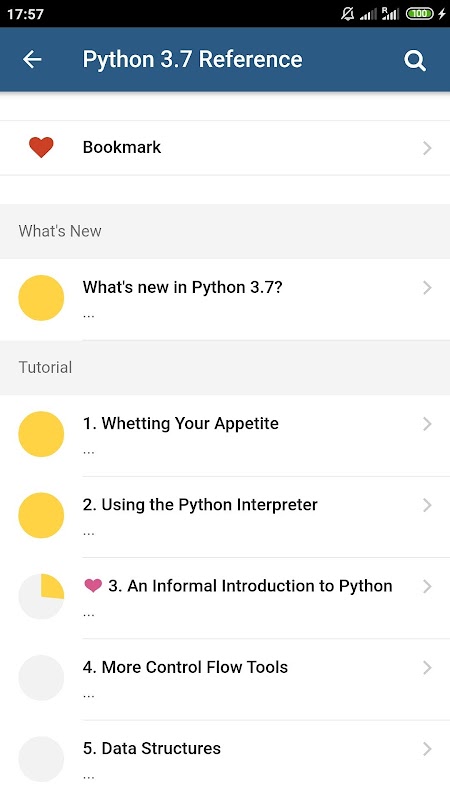Tap battery indicator in status bar
The image size is (450, 800).
419,14
